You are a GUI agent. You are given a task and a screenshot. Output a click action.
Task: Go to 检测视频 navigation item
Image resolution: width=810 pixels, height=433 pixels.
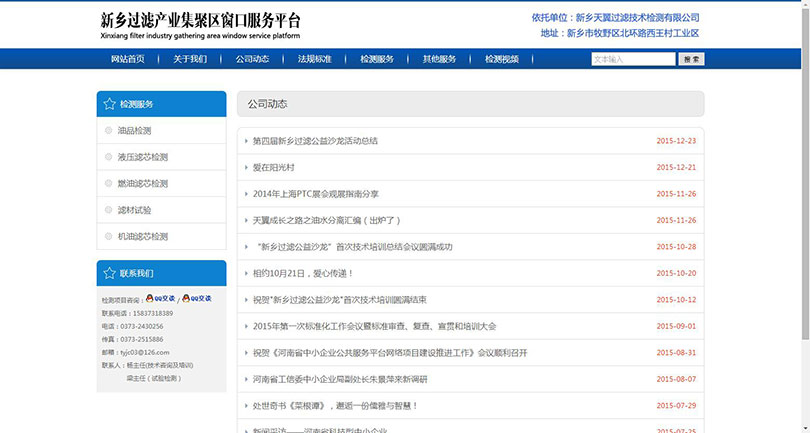click(502, 59)
